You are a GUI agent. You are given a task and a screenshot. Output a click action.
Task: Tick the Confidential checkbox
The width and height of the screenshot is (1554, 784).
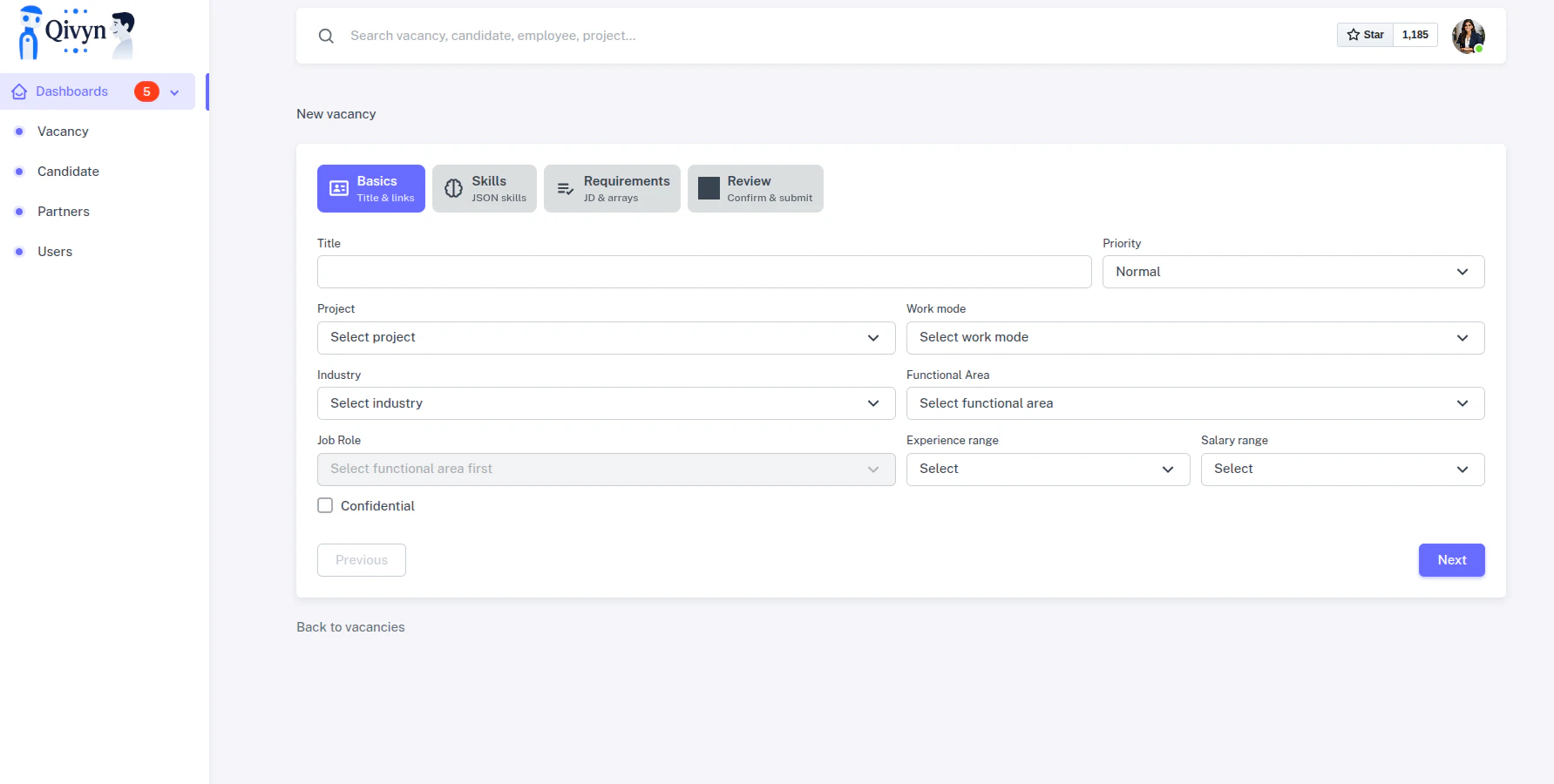tap(325, 505)
